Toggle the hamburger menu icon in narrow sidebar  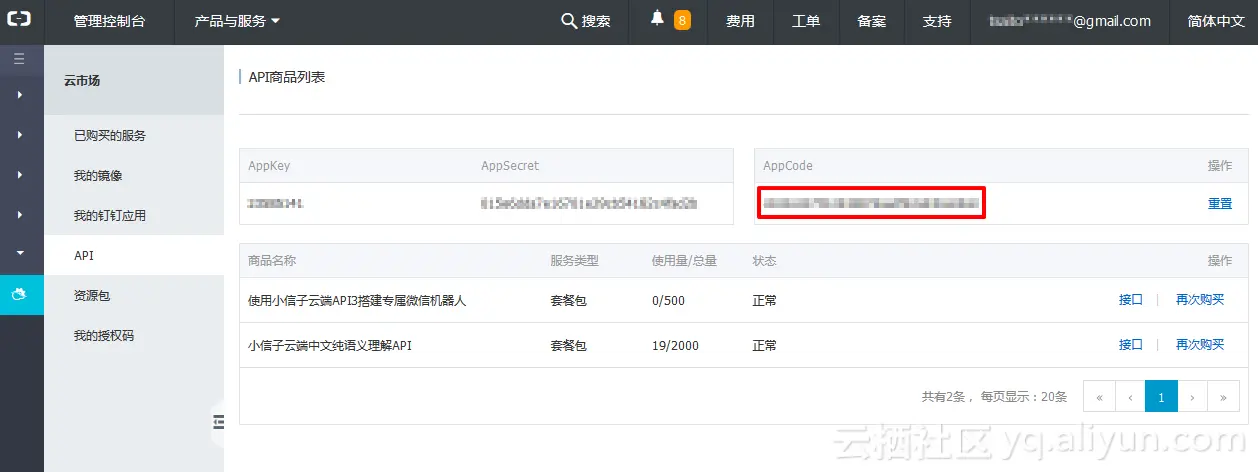pyautogui.click(x=19, y=60)
